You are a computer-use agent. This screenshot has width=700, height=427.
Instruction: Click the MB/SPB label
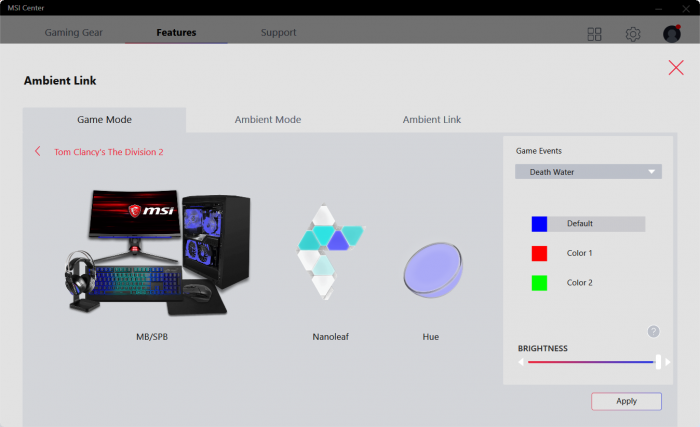tap(152, 337)
